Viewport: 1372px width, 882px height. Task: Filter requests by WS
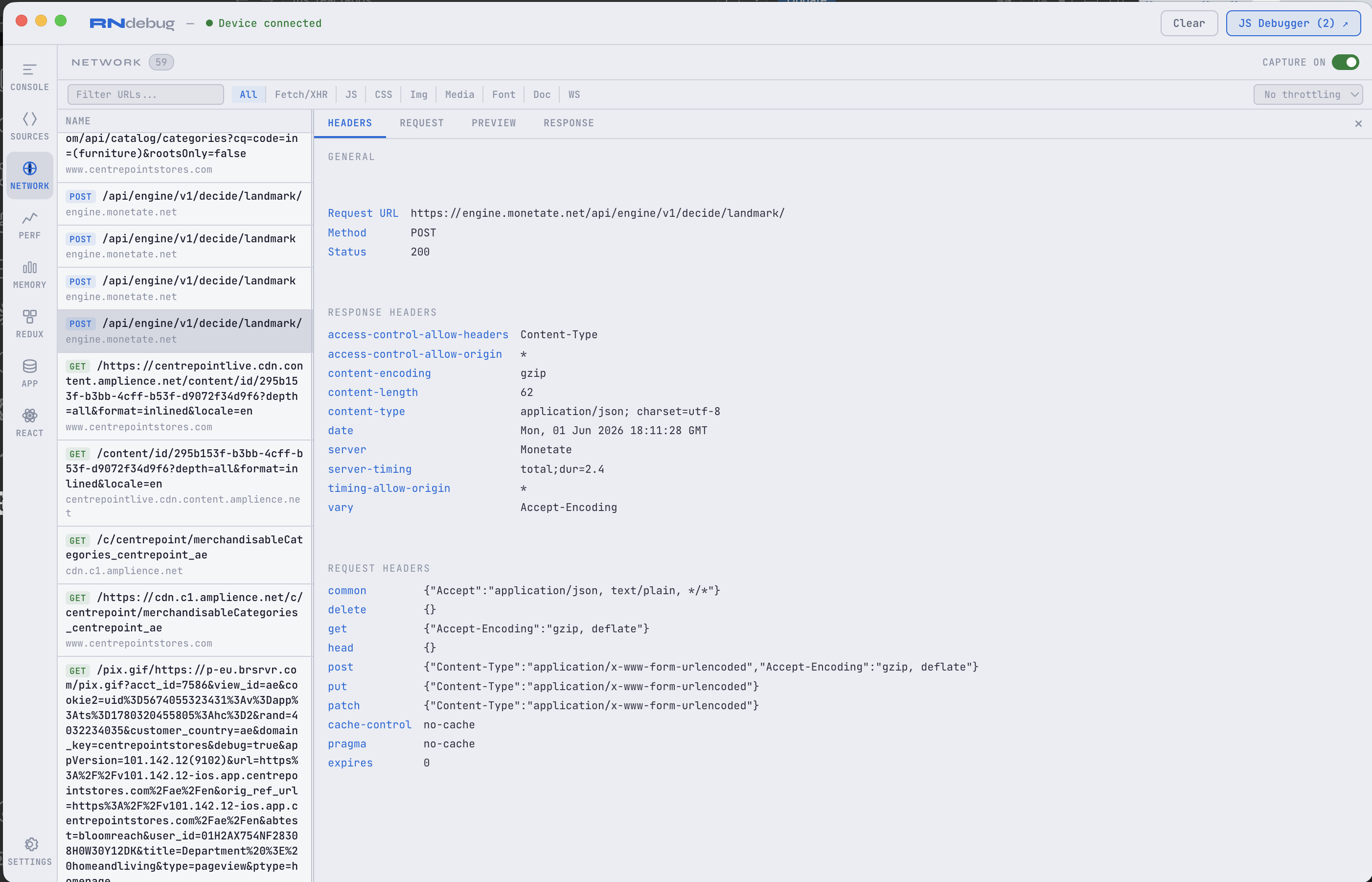pyautogui.click(x=574, y=94)
